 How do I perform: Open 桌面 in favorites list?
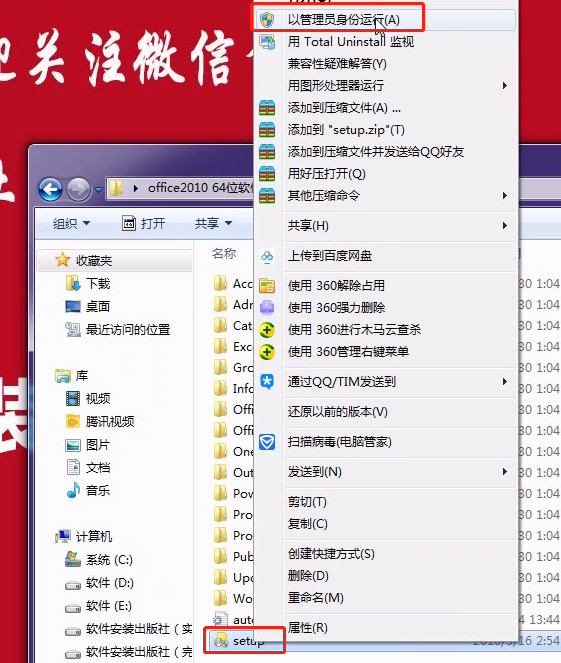tap(88, 306)
